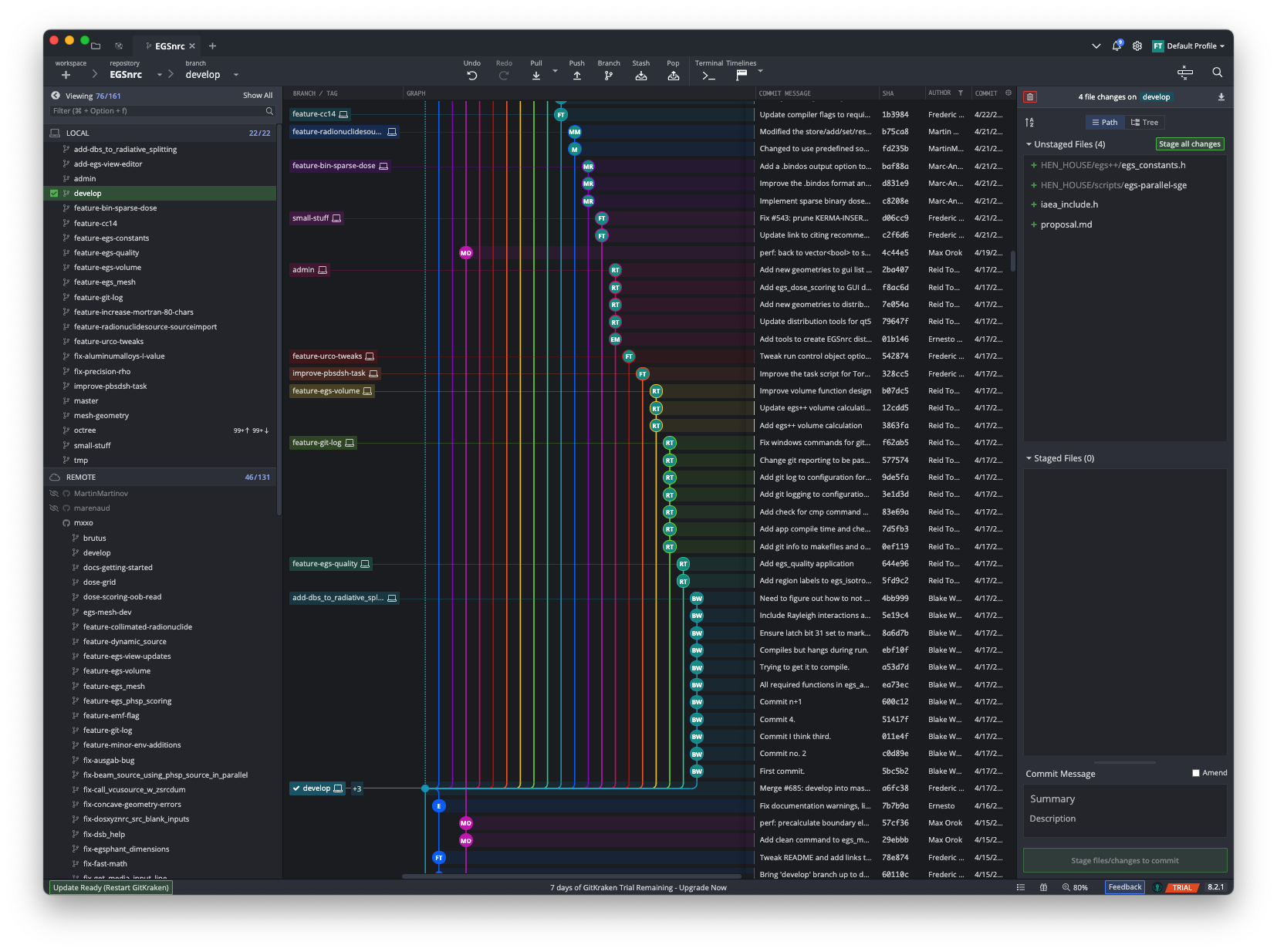The image size is (1277, 952).
Task: Open preferences via the gear icon
Action: coord(1137,46)
